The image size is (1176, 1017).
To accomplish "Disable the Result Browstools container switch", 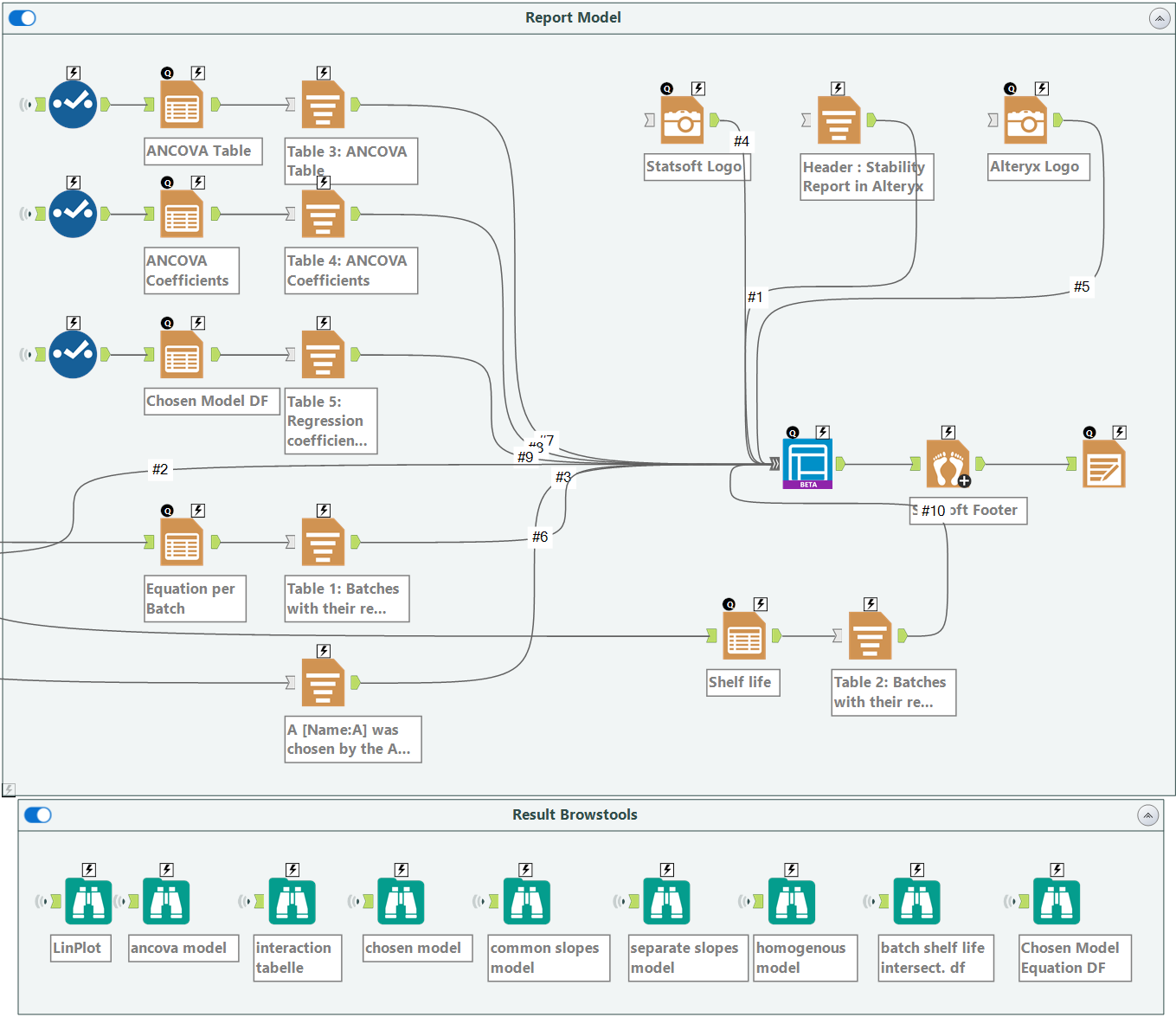I will (x=38, y=814).
